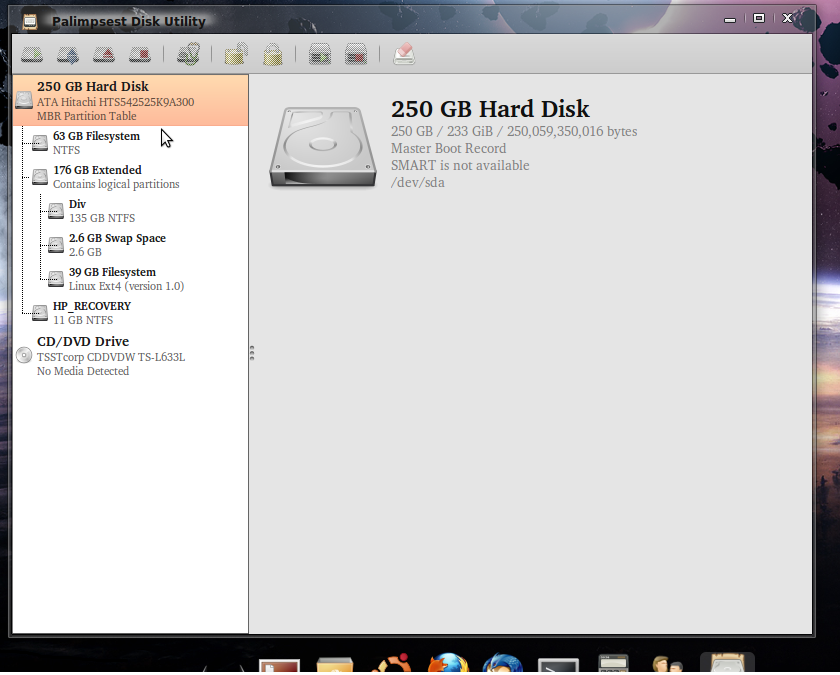Click the 'SMART is not available' text

(460, 166)
